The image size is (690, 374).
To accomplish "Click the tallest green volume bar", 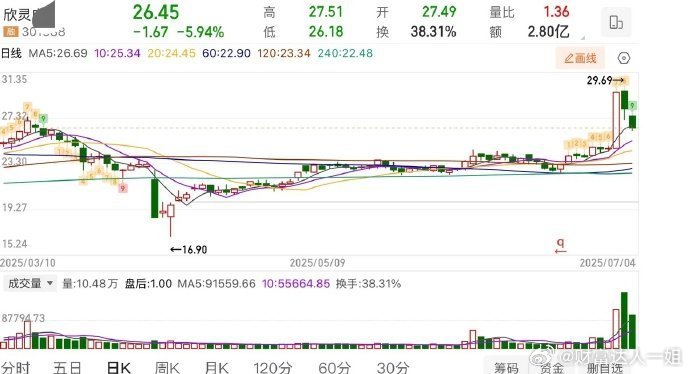I will (624, 320).
